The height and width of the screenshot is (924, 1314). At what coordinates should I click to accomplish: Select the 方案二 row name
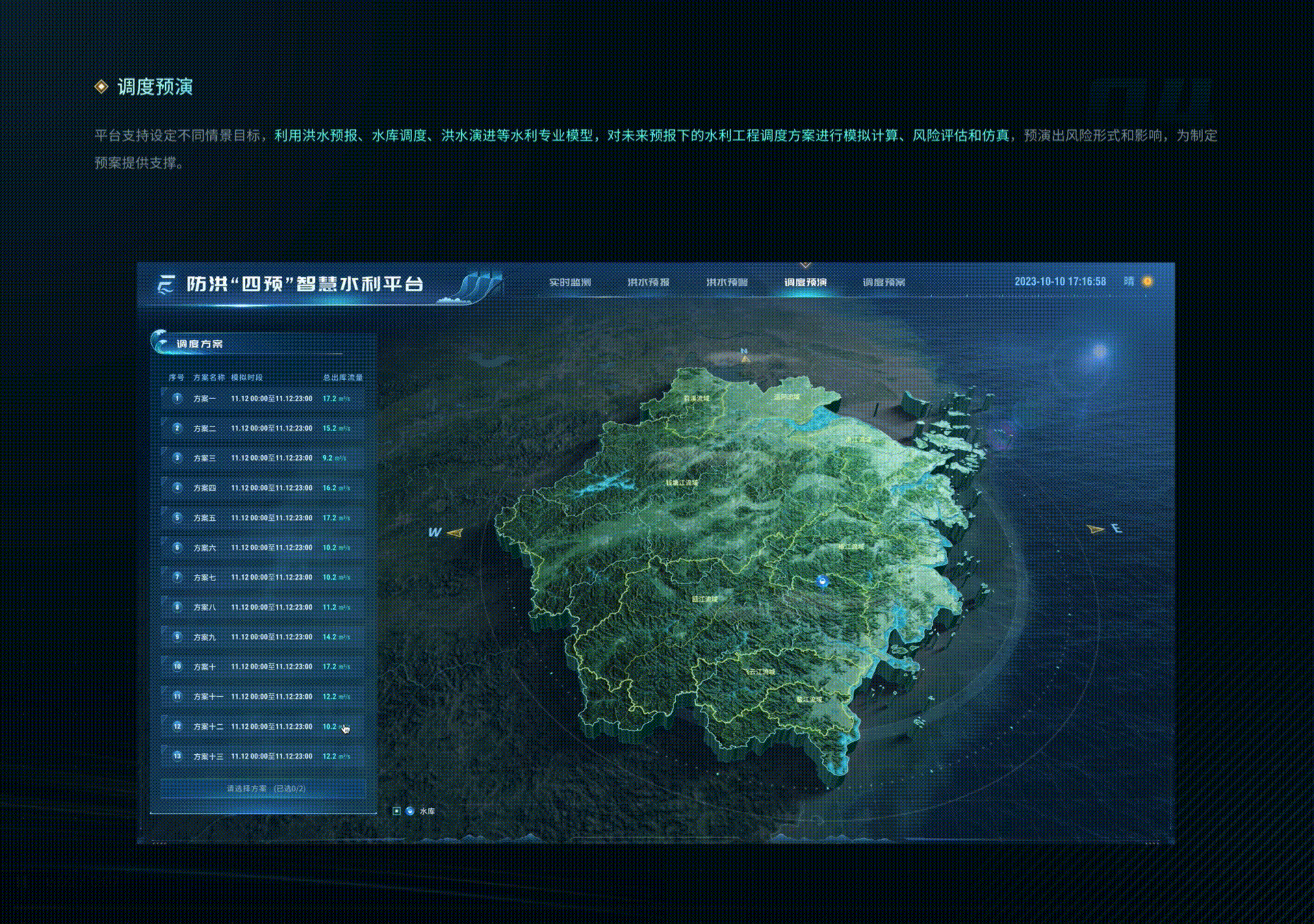pos(205,428)
